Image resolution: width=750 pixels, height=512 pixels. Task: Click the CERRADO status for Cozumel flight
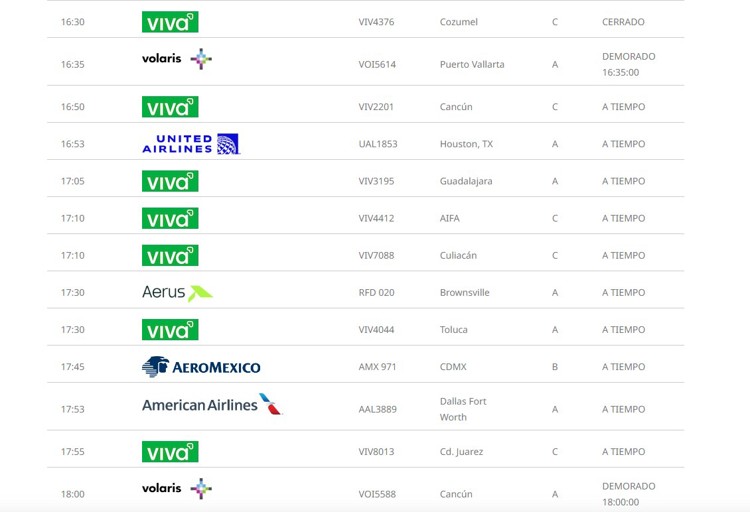pyautogui.click(x=623, y=22)
